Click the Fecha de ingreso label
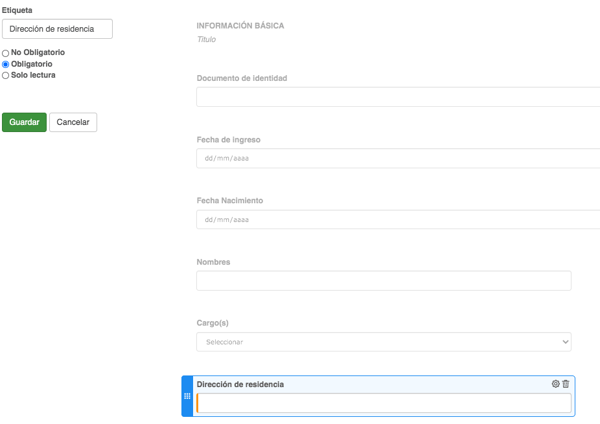The image size is (600, 424). click(x=228, y=140)
